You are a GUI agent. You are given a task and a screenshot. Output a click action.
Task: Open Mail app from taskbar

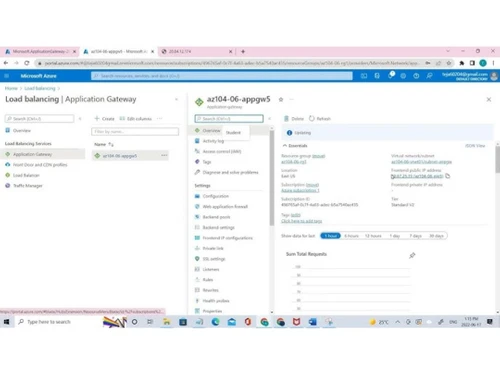click(232, 322)
